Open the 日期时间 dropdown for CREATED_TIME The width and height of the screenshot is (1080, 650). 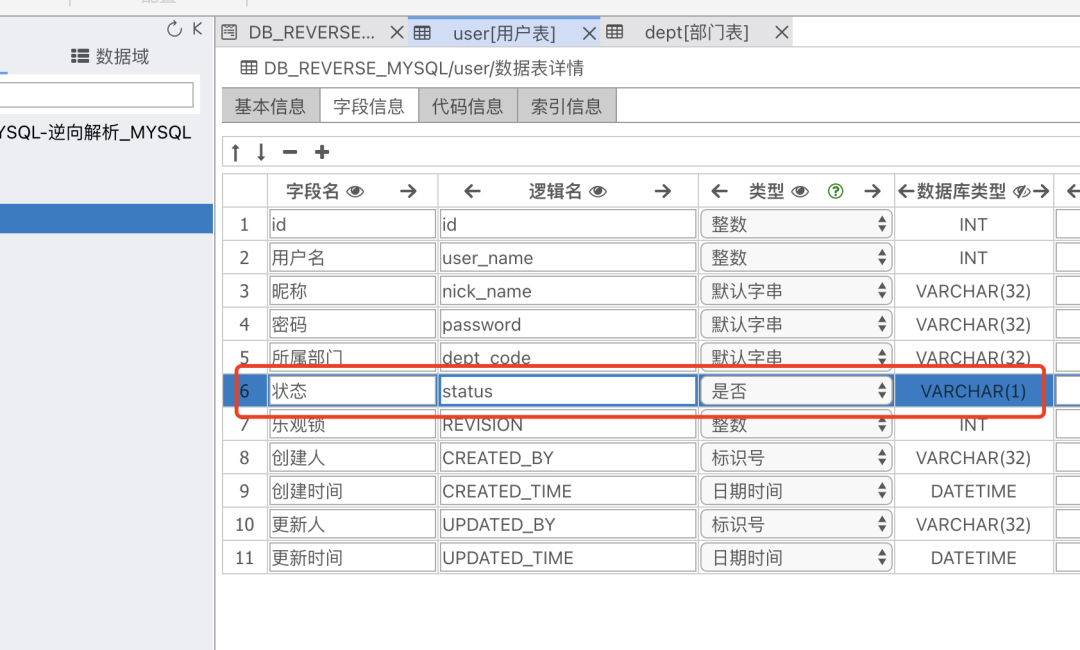click(x=882, y=490)
